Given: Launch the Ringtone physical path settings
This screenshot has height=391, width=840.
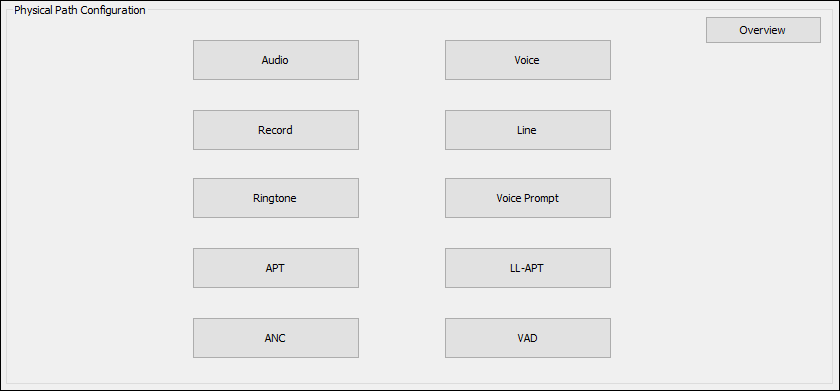Looking at the screenshot, I should point(276,198).
